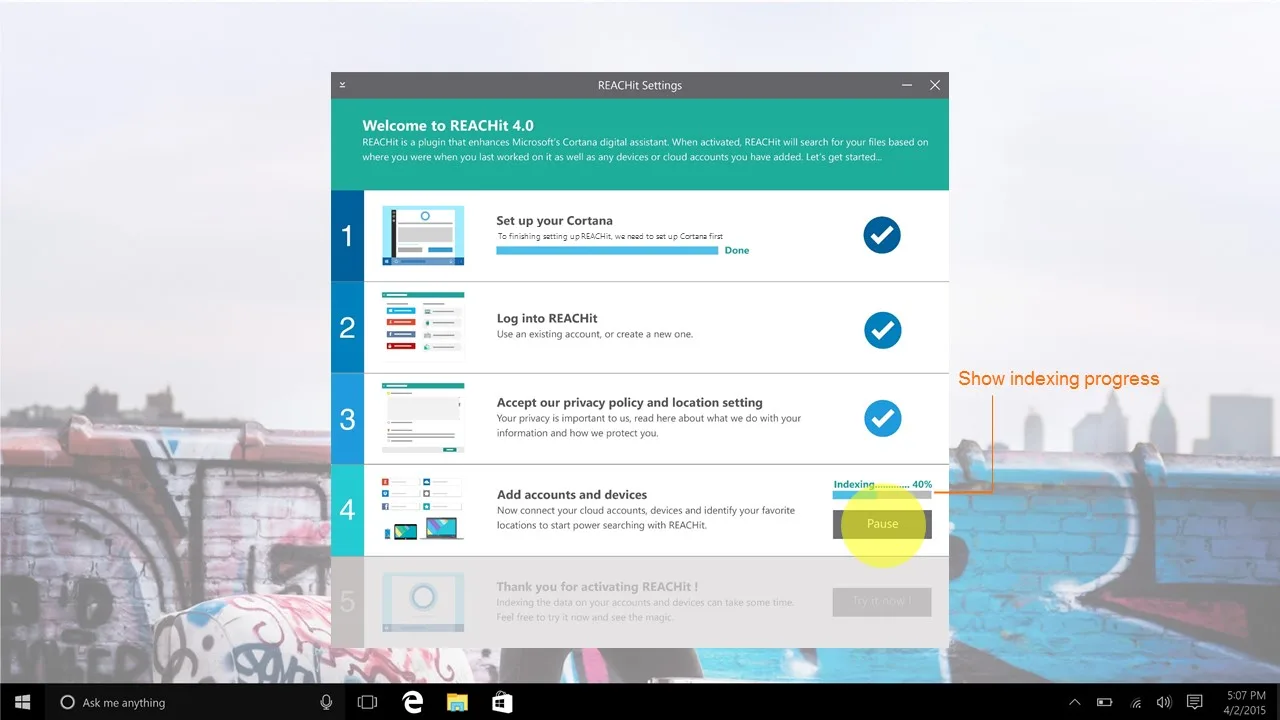Screen dimensions: 1280x720
Task: Close the REACHit Settings window
Action: tap(935, 85)
